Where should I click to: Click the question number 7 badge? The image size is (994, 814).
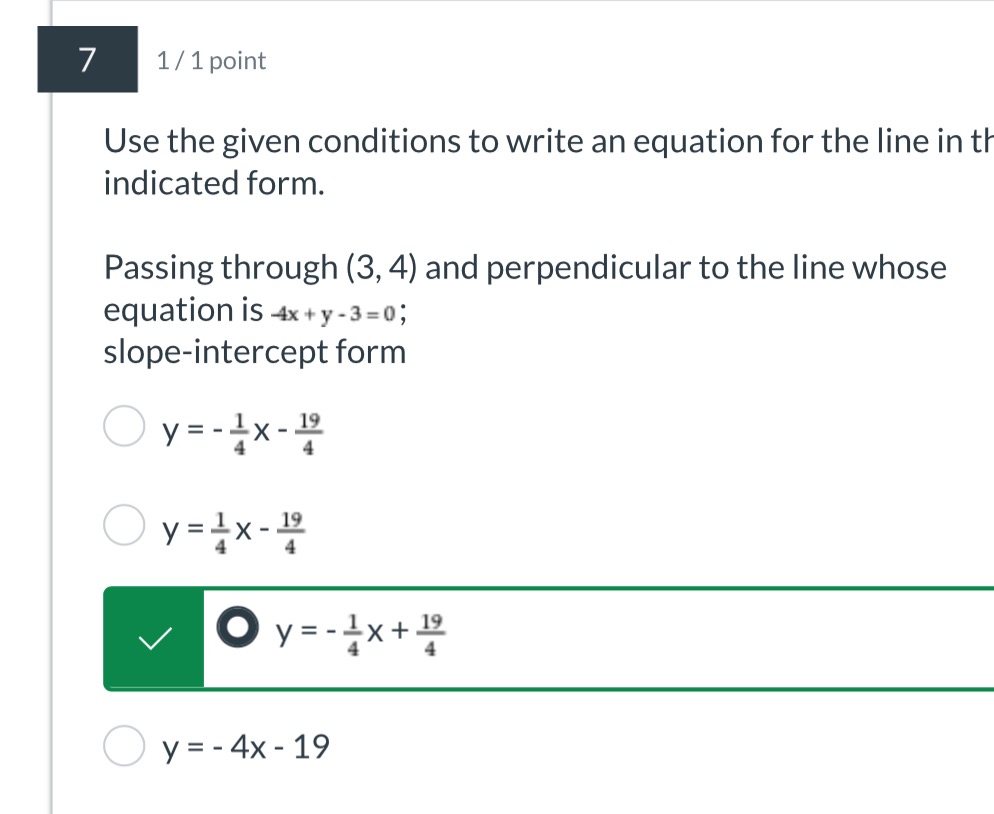point(87,60)
